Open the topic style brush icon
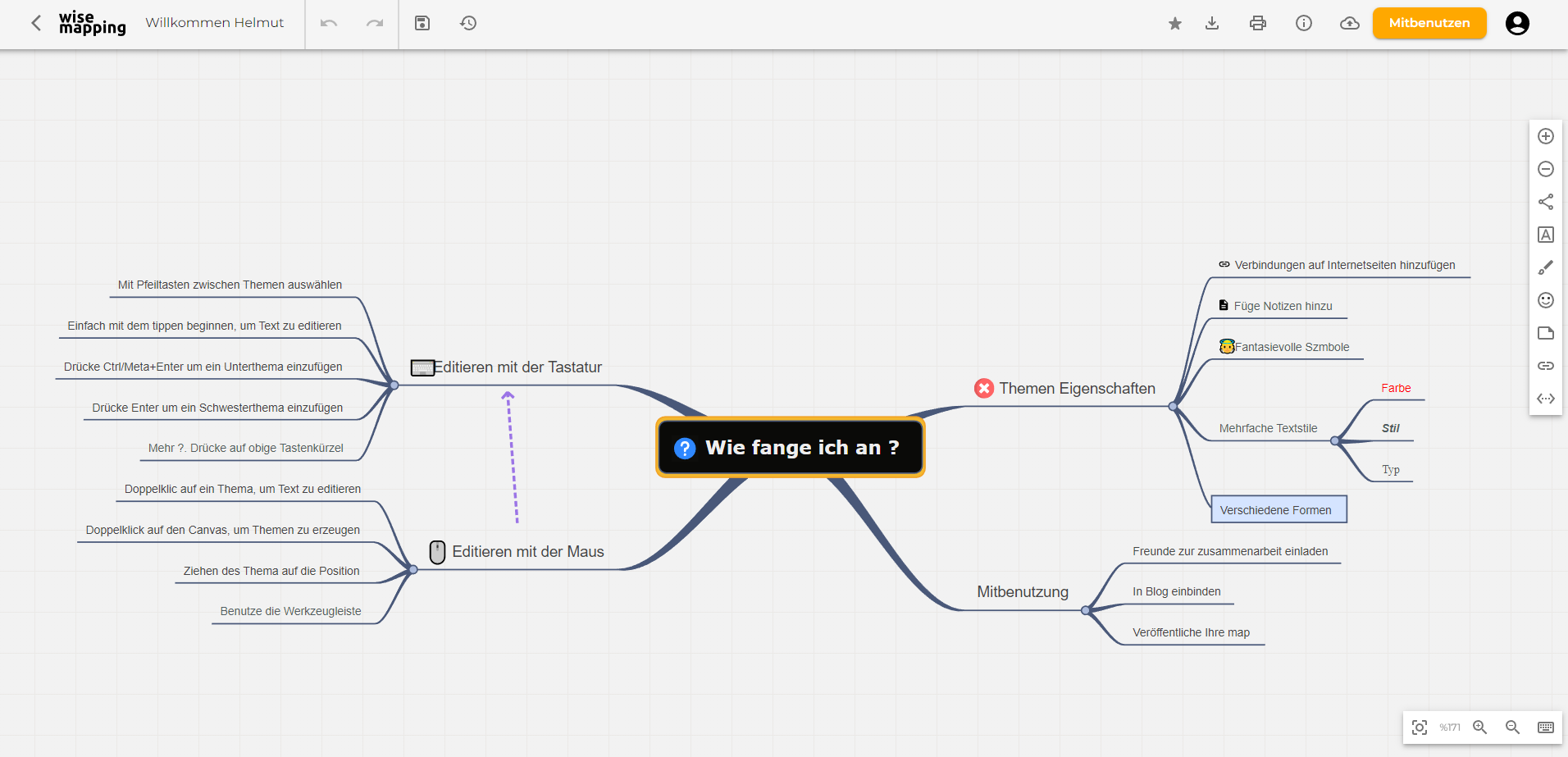The height and width of the screenshot is (757, 1568). [1546, 267]
